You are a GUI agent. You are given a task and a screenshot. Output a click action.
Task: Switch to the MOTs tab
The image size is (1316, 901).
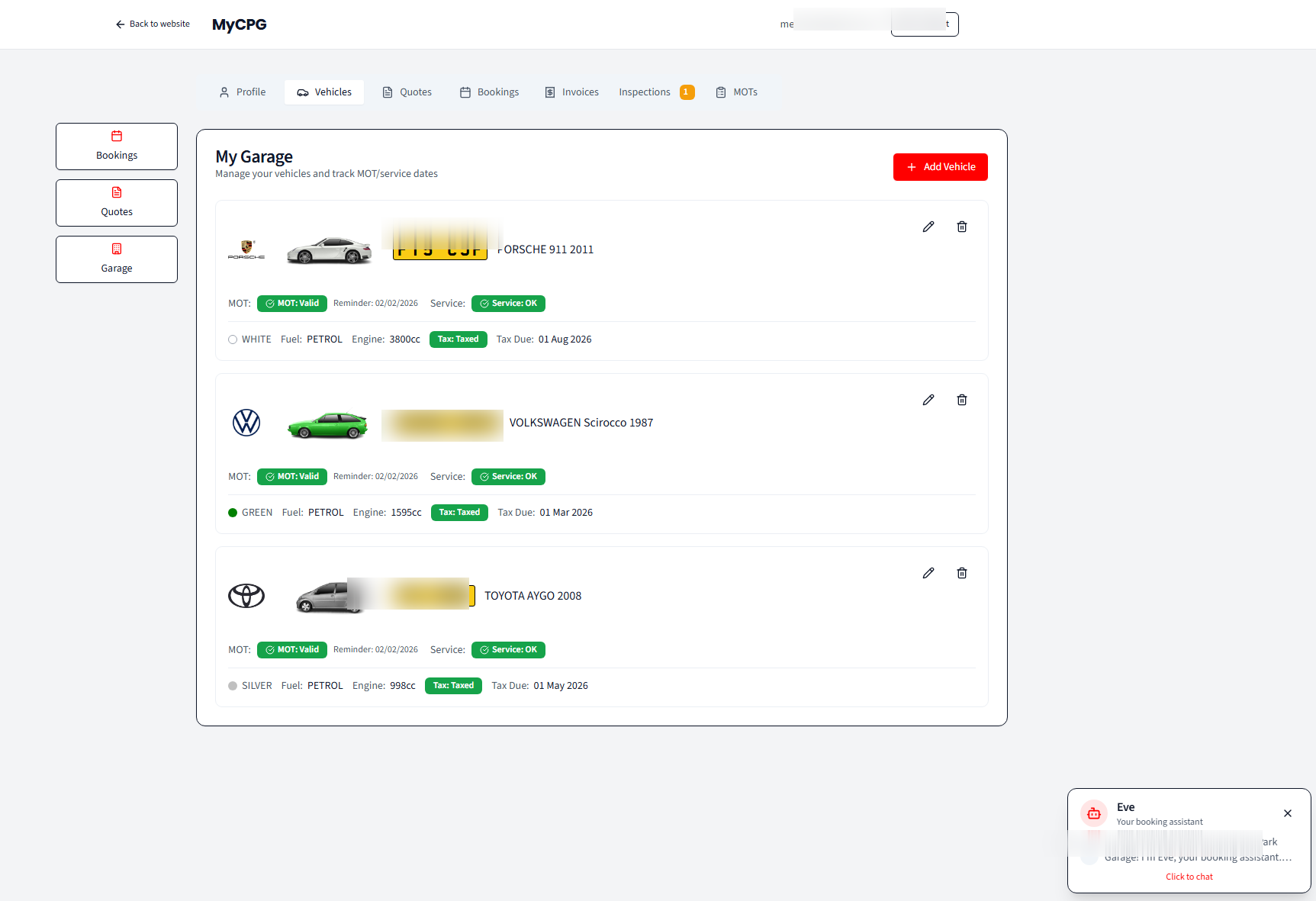[737, 92]
